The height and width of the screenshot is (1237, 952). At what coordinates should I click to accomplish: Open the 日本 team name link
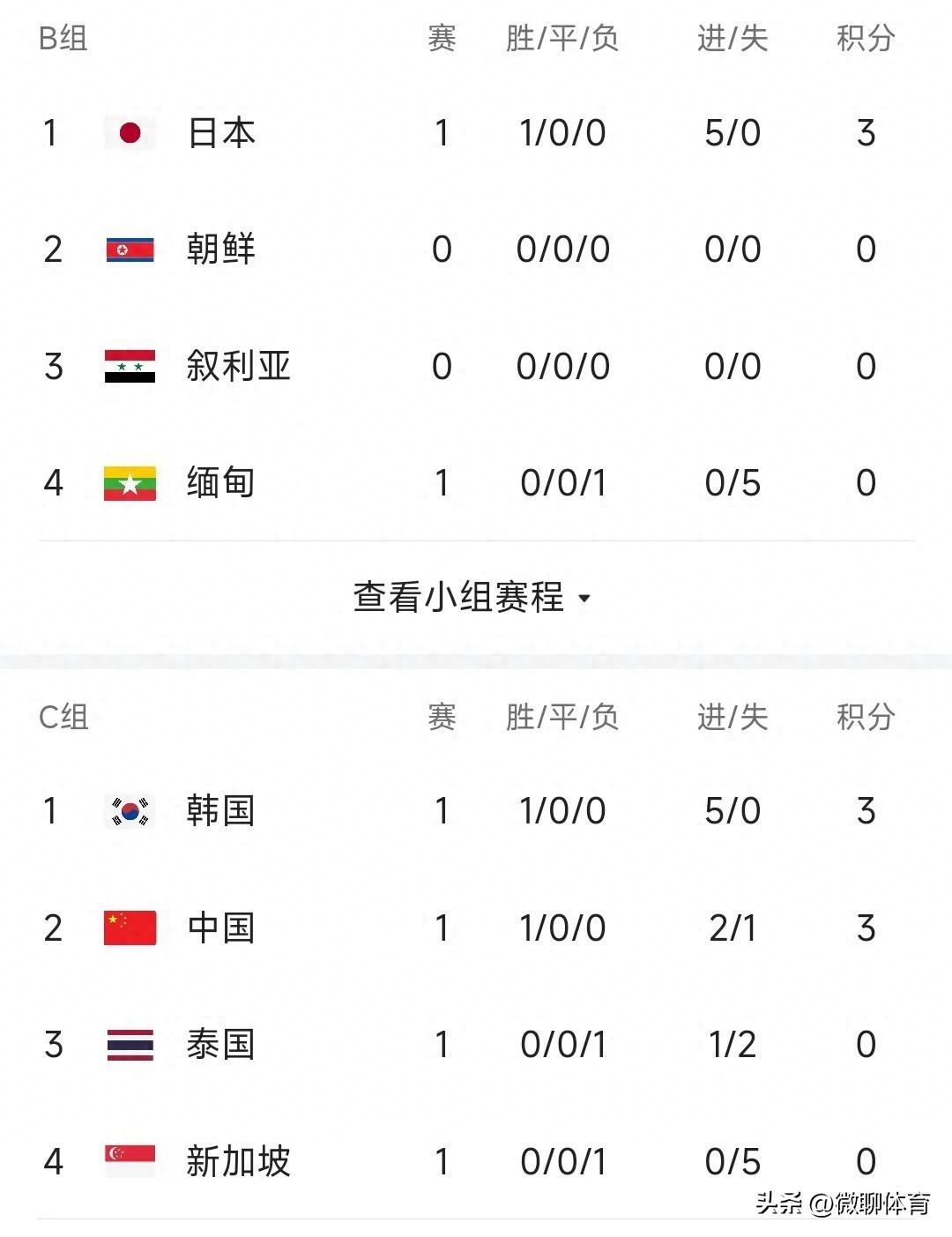(221, 133)
